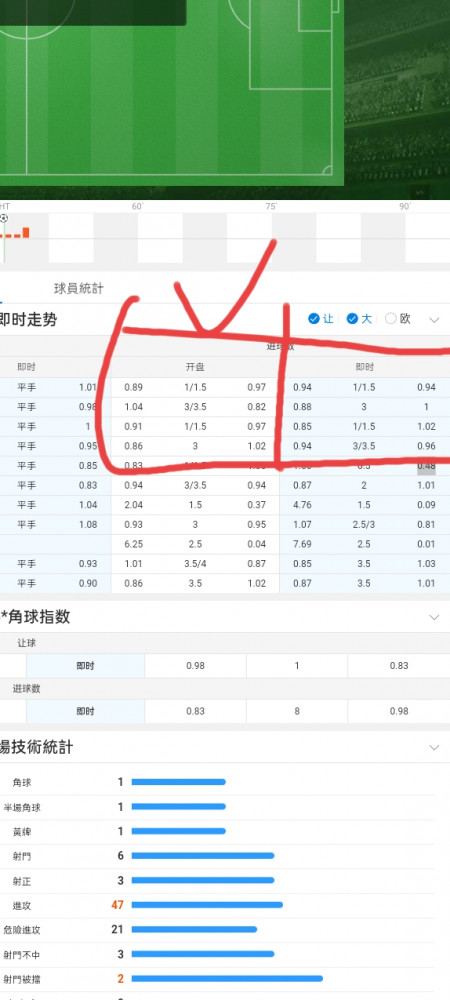450x1000 pixels.
Task: Click the highlighted 0.48 odds cell
Action: pos(426,466)
